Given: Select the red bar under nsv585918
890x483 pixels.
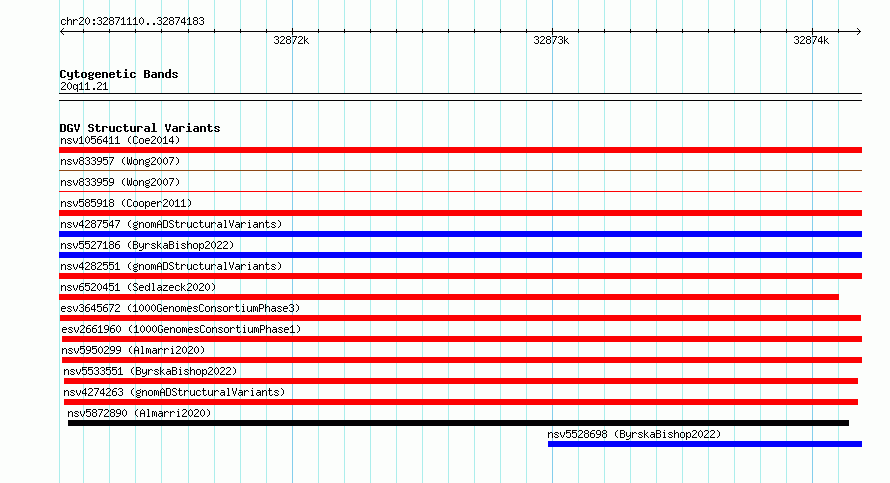Looking at the screenshot, I should click(x=460, y=213).
